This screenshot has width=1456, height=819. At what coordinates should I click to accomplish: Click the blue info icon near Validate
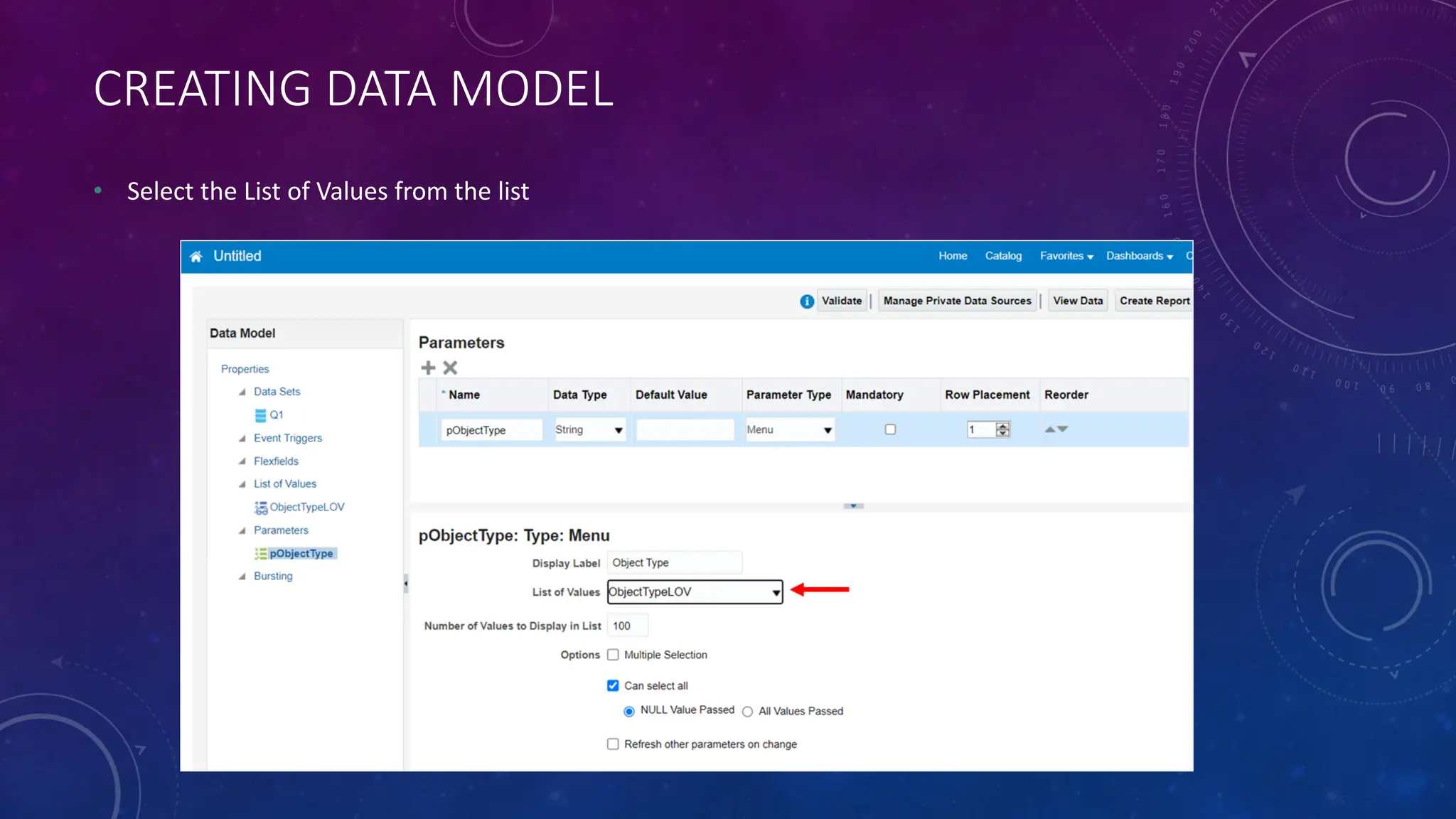tap(806, 301)
